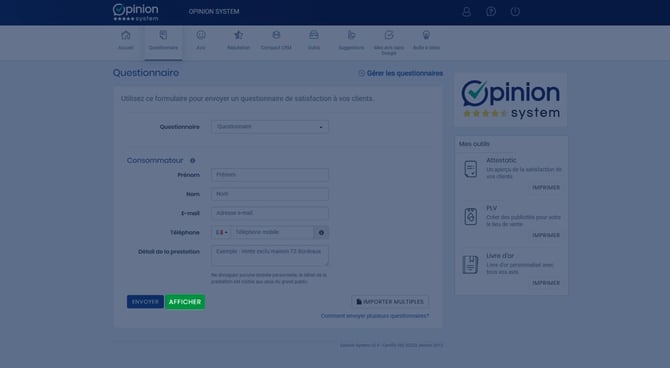Screen dimensions: 670x368
Task: Select the Réputation menu label
Action: click(x=238, y=48)
